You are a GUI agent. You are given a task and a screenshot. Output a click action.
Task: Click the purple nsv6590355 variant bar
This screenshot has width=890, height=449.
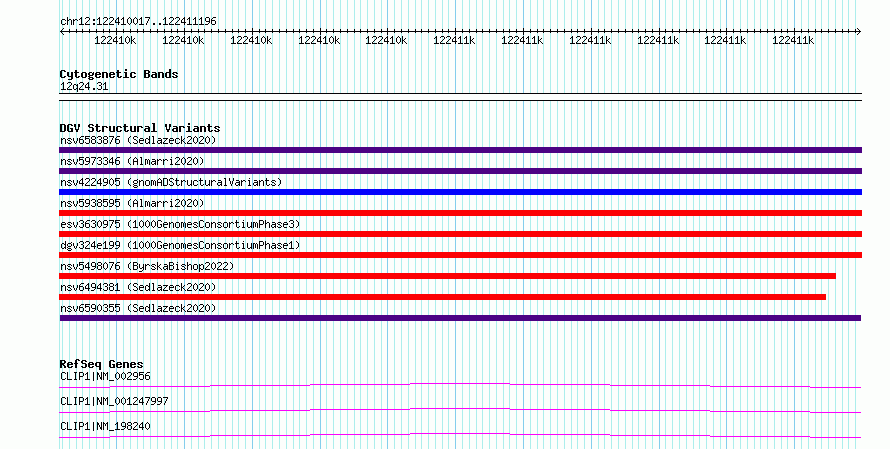[460, 318]
